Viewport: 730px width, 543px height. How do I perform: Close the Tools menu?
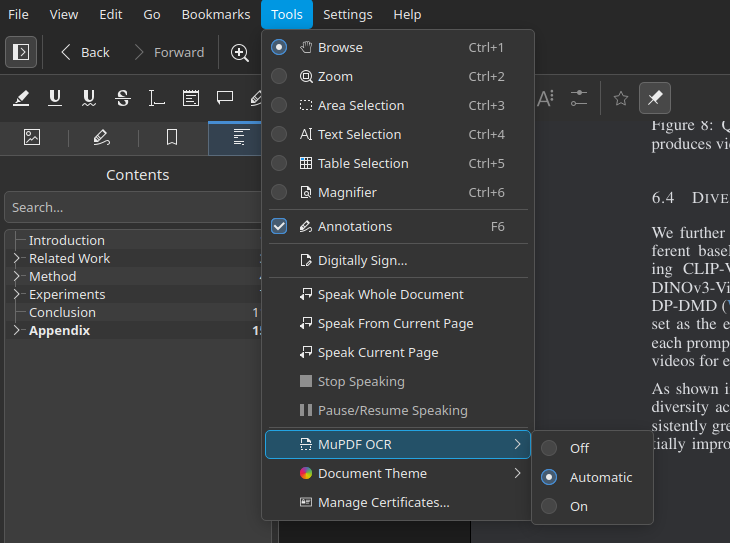287,14
